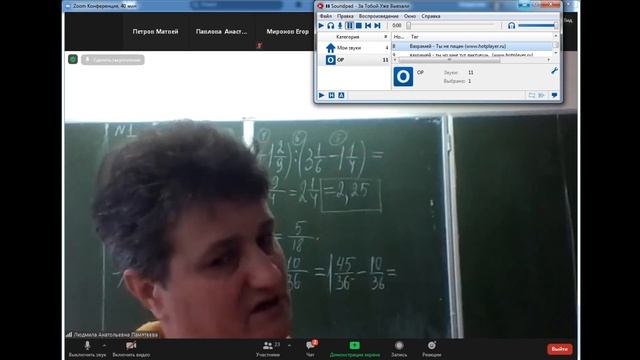Click the Soundpad title bar app icon
640x360 pixels.
(x=320, y=6)
